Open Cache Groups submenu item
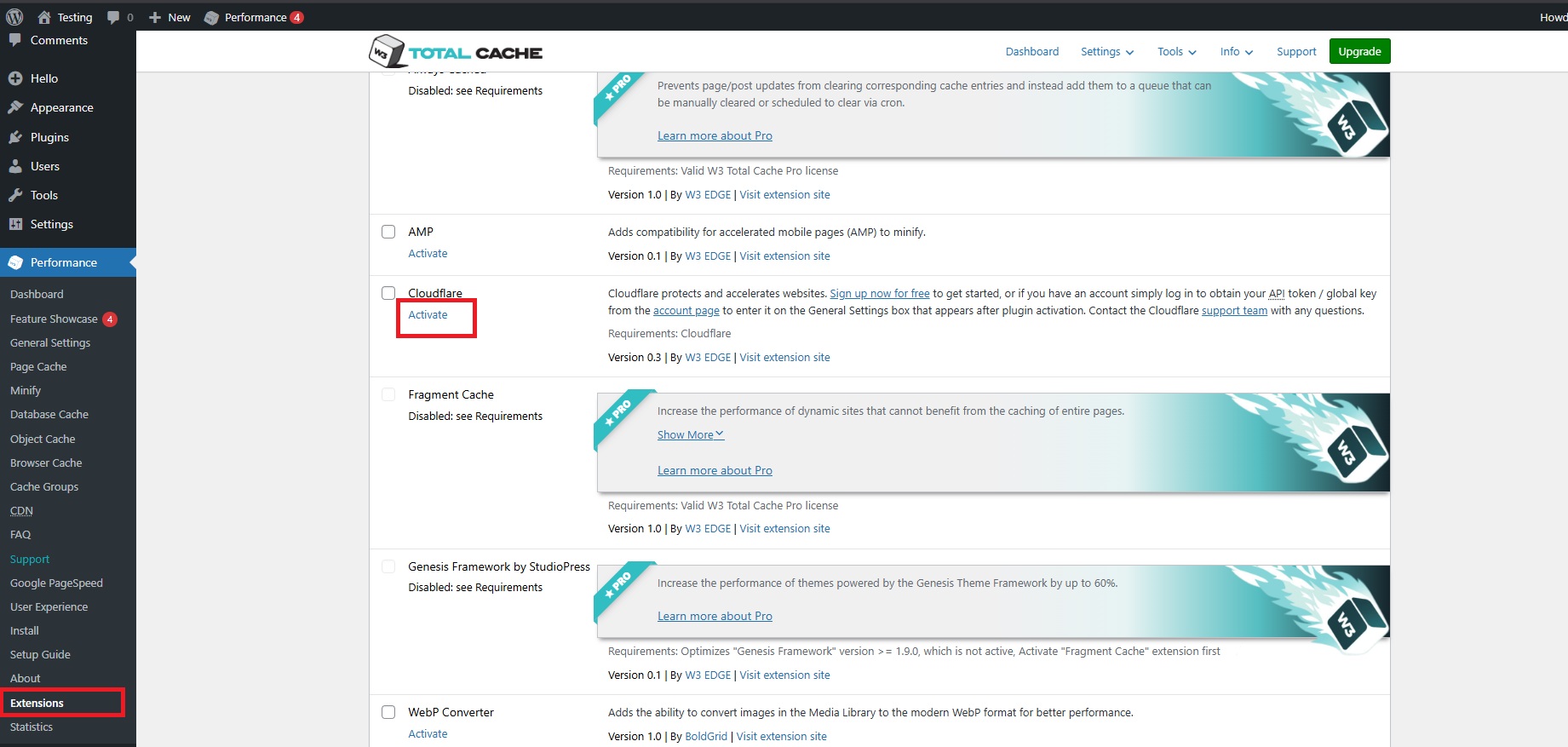The height and width of the screenshot is (747, 1568). pos(44,486)
